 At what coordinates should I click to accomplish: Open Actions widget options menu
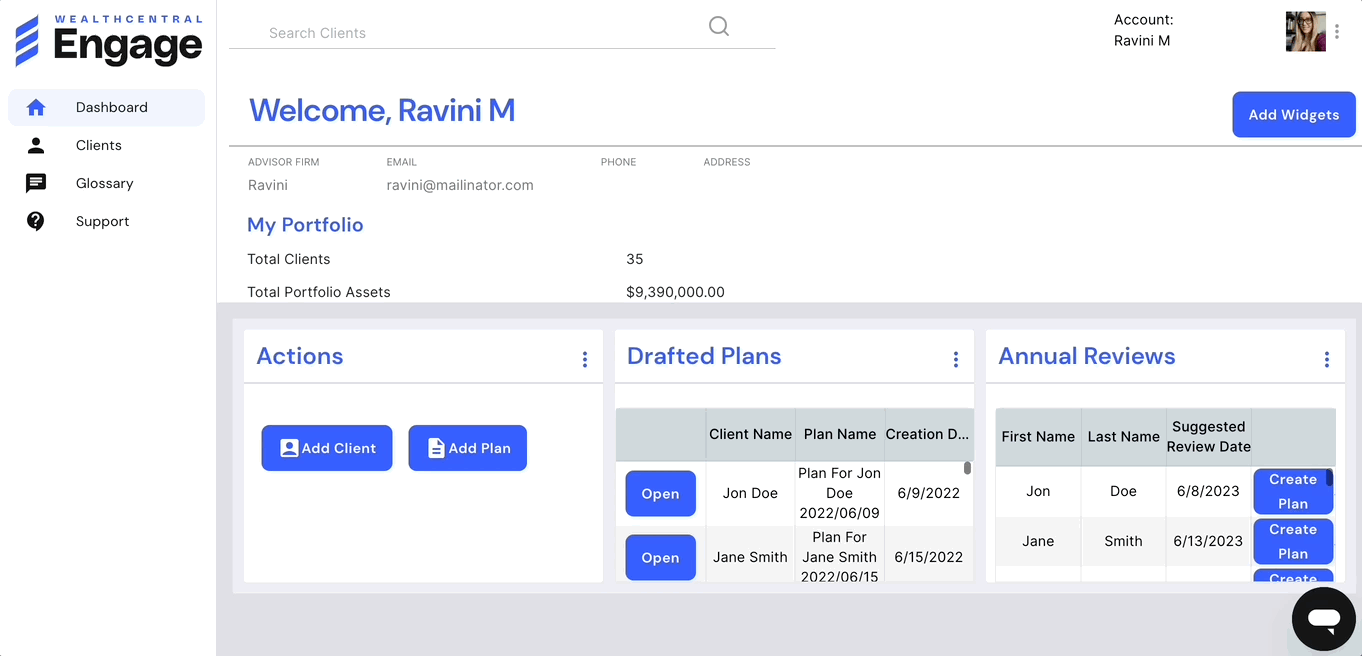[585, 359]
